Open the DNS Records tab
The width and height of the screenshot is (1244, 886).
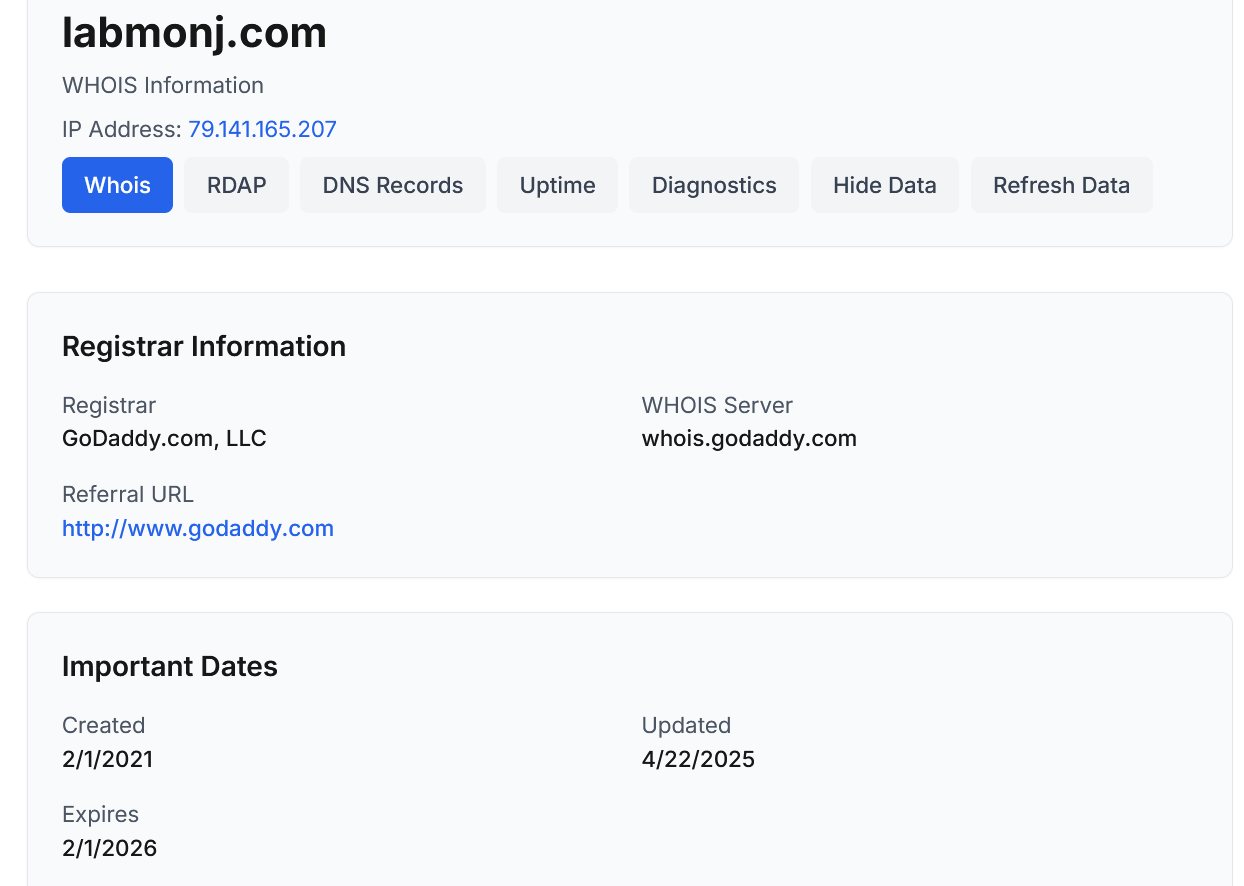[x=393, y=185]
